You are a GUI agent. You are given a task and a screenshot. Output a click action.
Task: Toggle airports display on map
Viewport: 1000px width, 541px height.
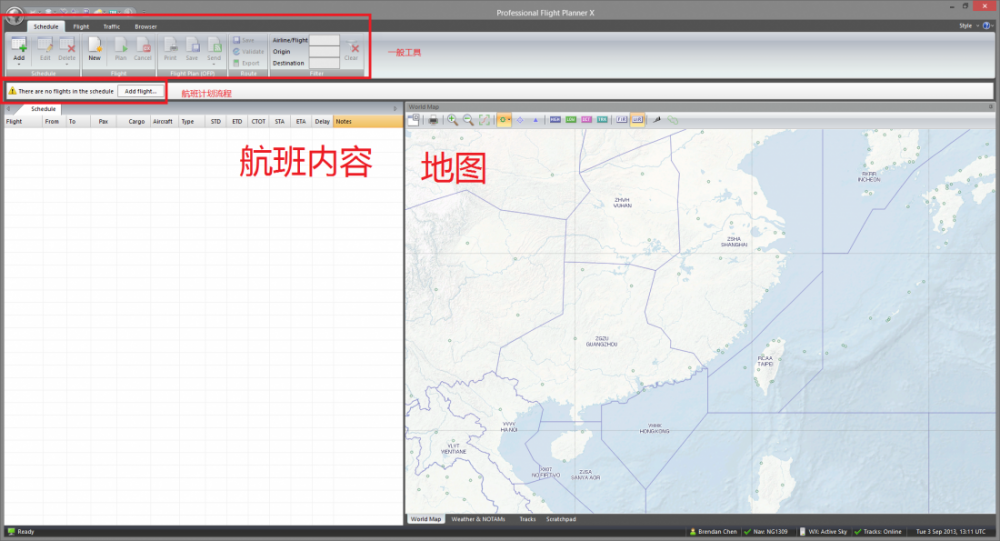coord(504,120)
